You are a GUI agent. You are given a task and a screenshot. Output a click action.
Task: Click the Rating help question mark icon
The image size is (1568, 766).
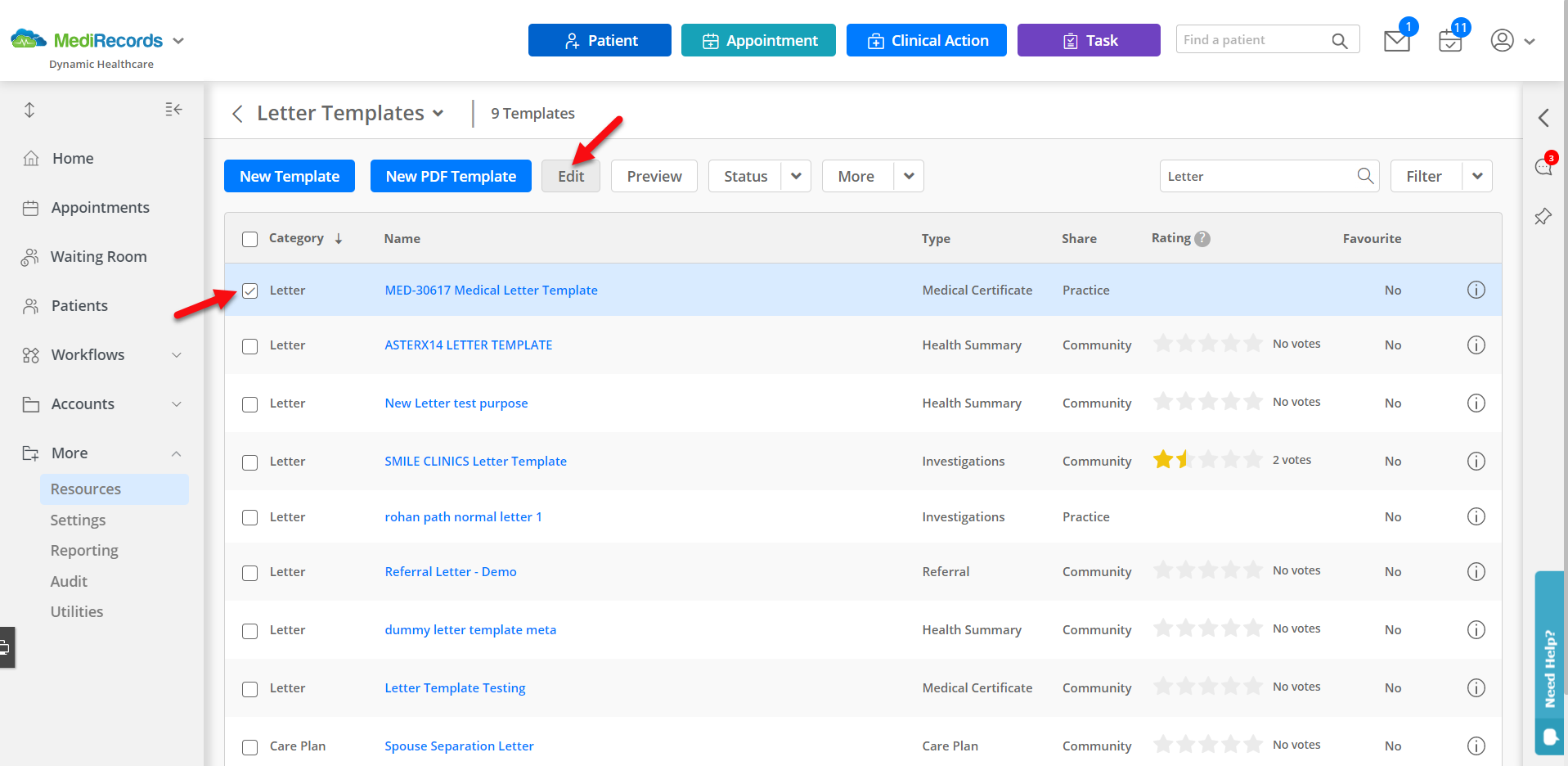pos(1202,238)
